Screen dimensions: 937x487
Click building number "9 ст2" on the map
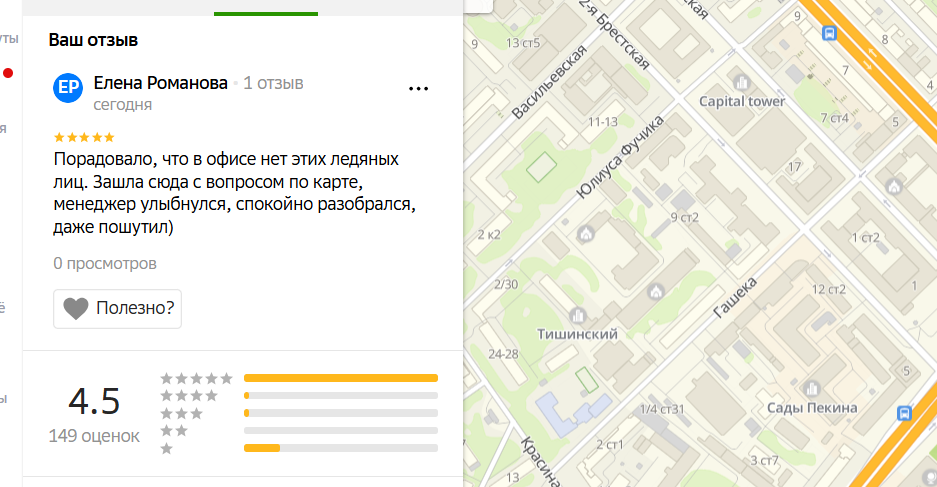[x=684, y=218]
